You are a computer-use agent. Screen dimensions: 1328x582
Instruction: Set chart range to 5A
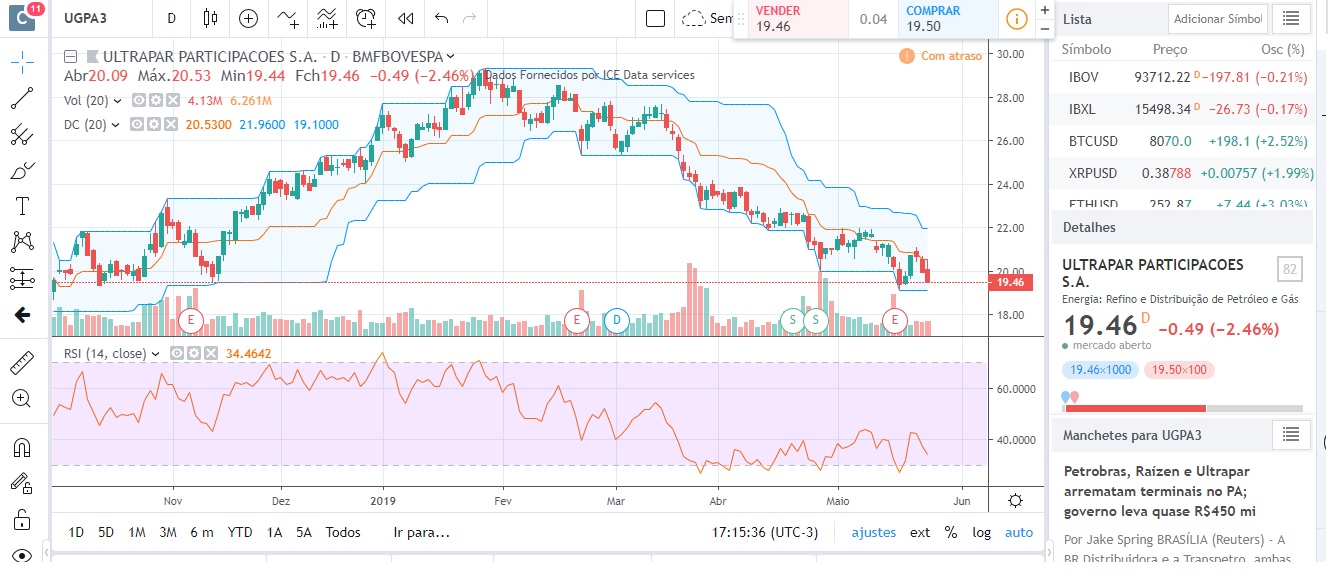(304, 532)
